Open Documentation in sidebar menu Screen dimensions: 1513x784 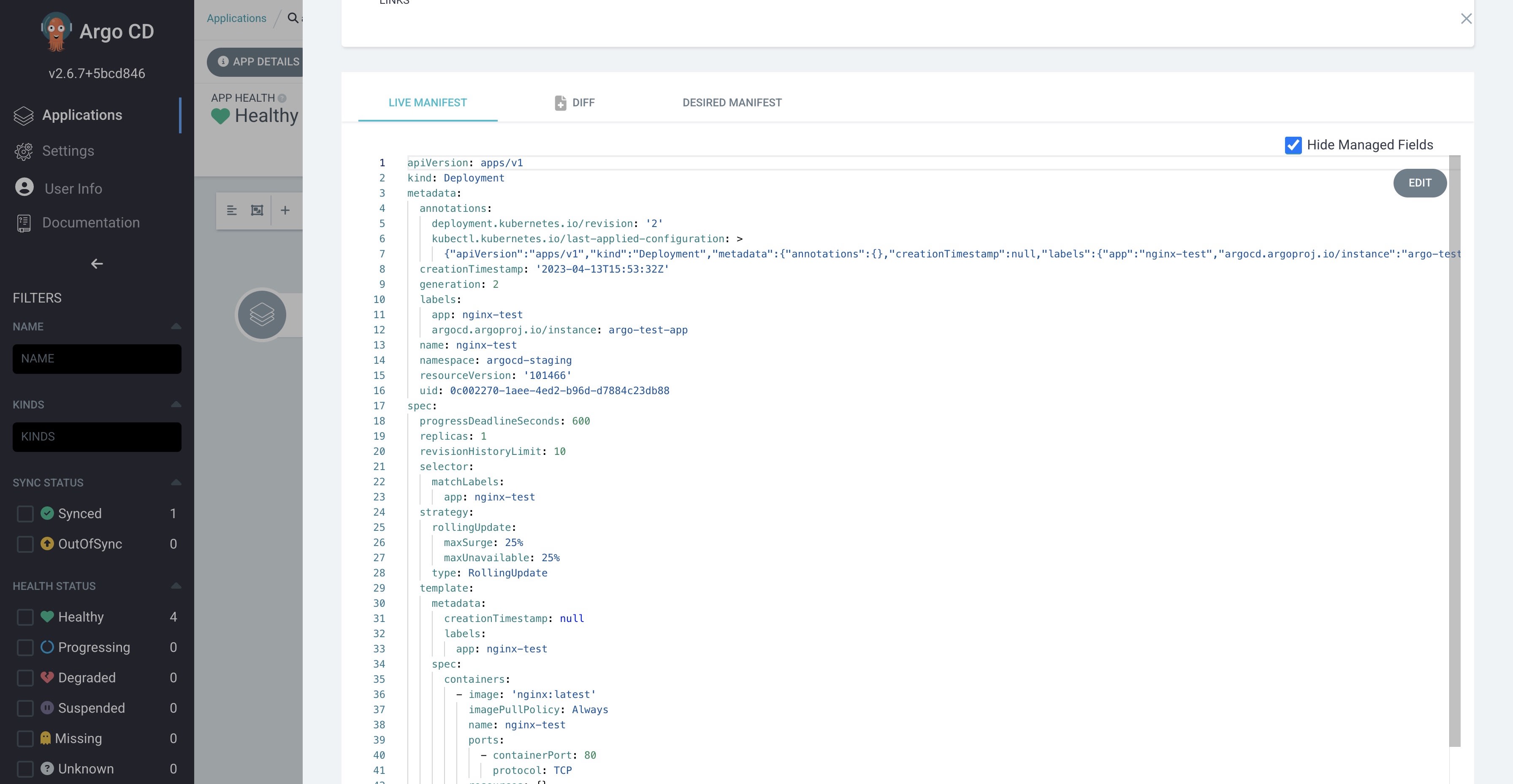coord(91,222)
